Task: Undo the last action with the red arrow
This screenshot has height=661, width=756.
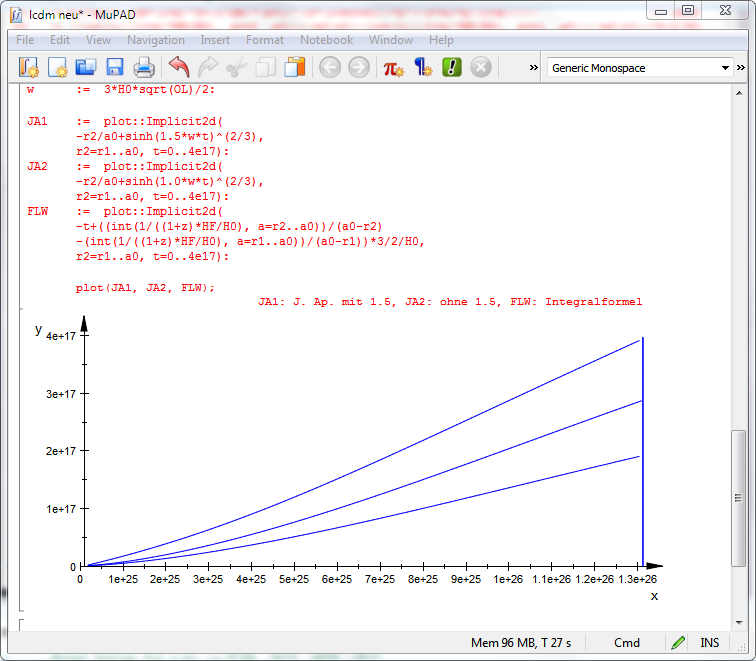Action: (179, 68)
